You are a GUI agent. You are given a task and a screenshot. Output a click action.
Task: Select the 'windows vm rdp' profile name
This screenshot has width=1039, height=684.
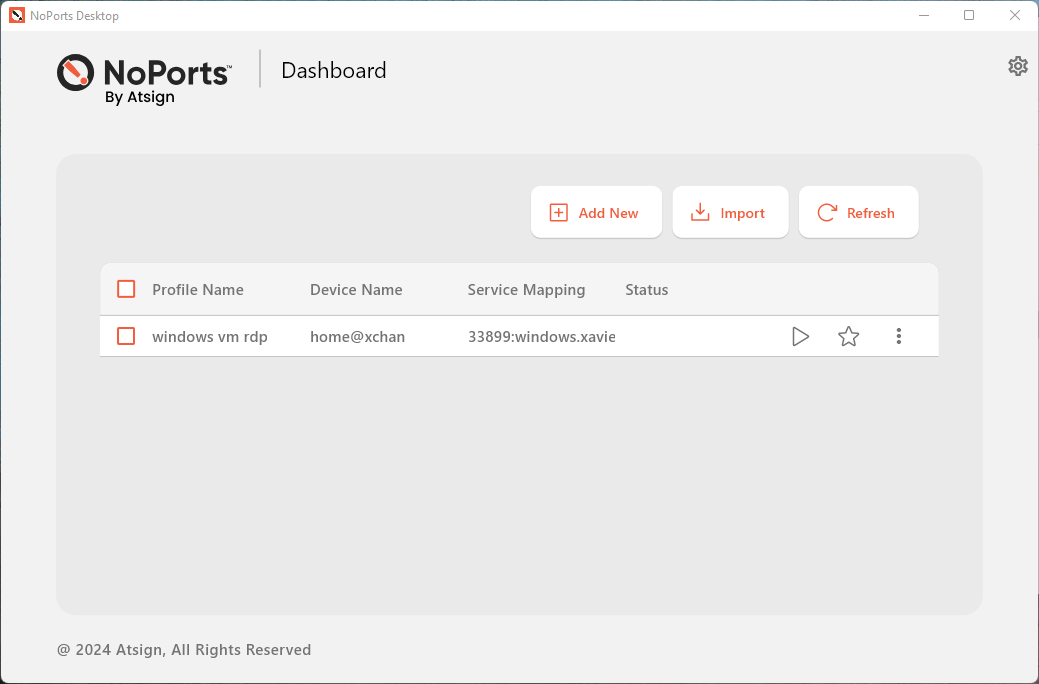210,337
